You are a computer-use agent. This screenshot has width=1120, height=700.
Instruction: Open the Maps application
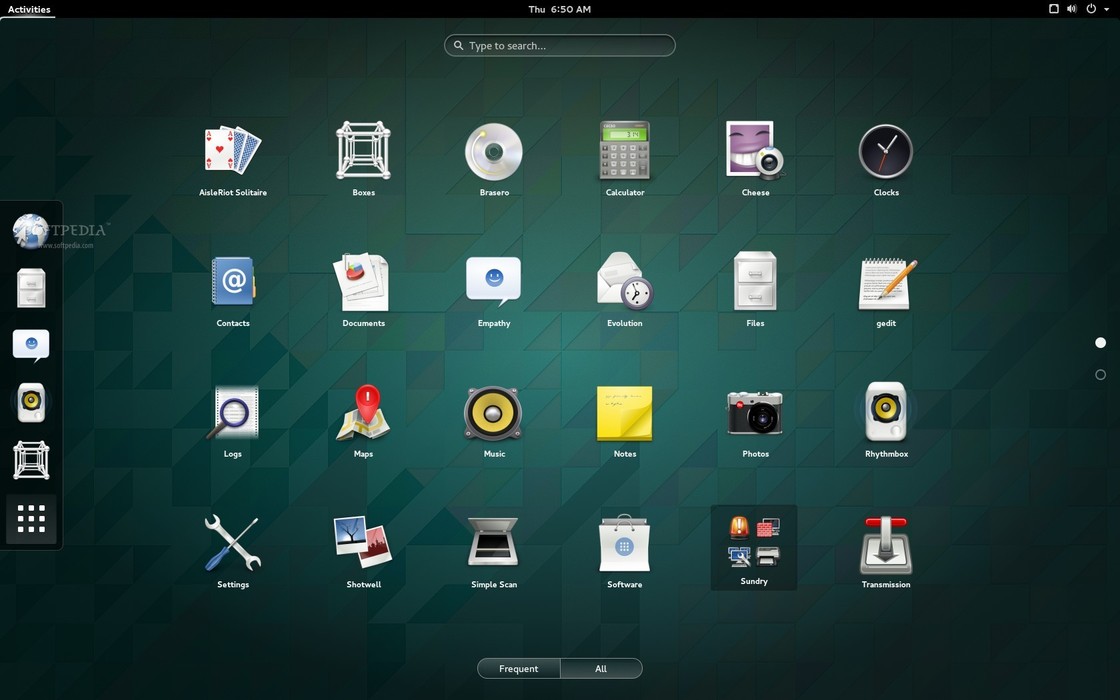click(x=363, y=421)
